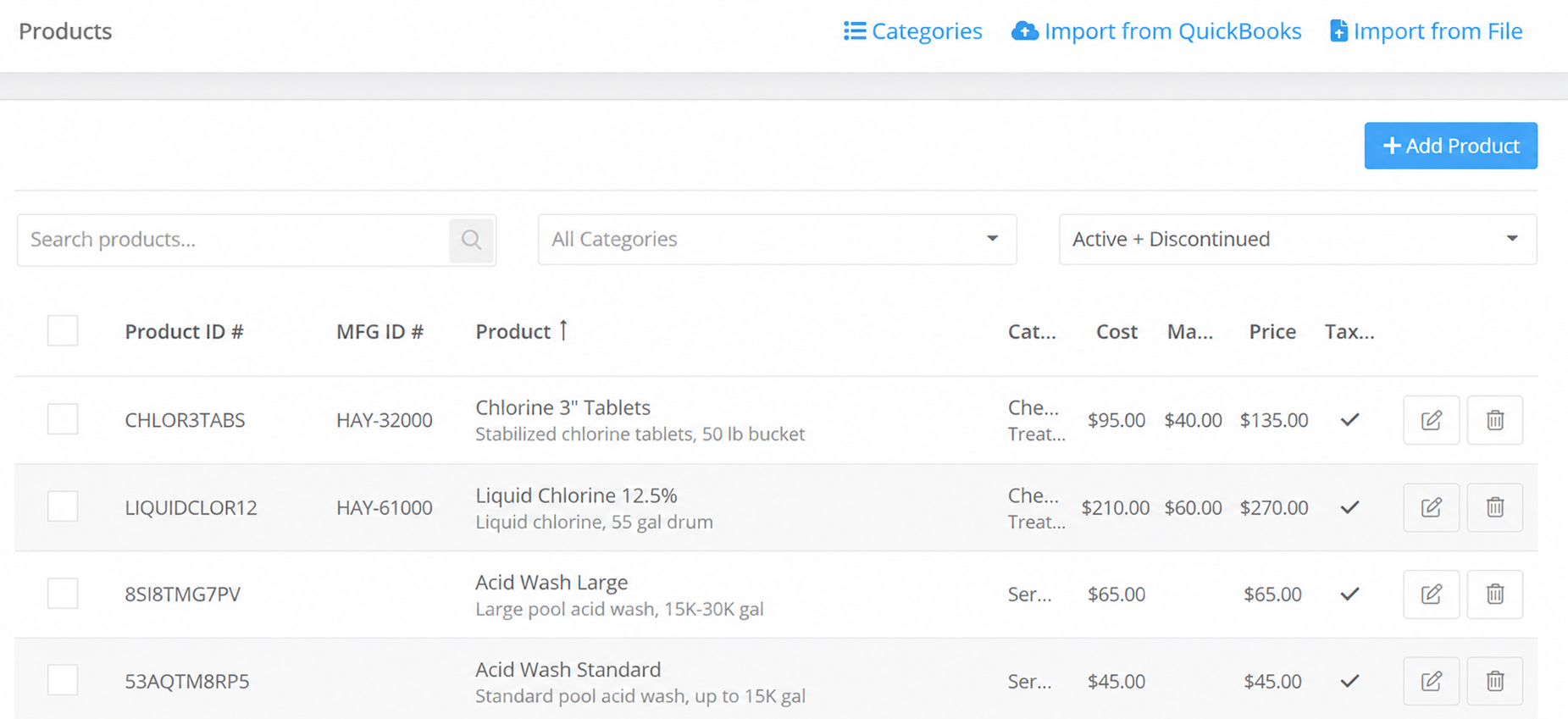Delete the Acid Wash Large product
The width and height of the screenshot is (1568, 719).
point(1495,595)
